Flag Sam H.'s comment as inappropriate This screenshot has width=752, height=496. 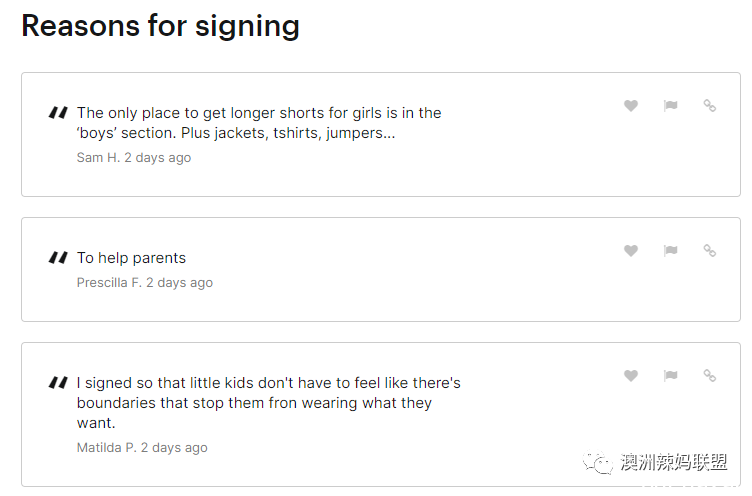(670, 105)
